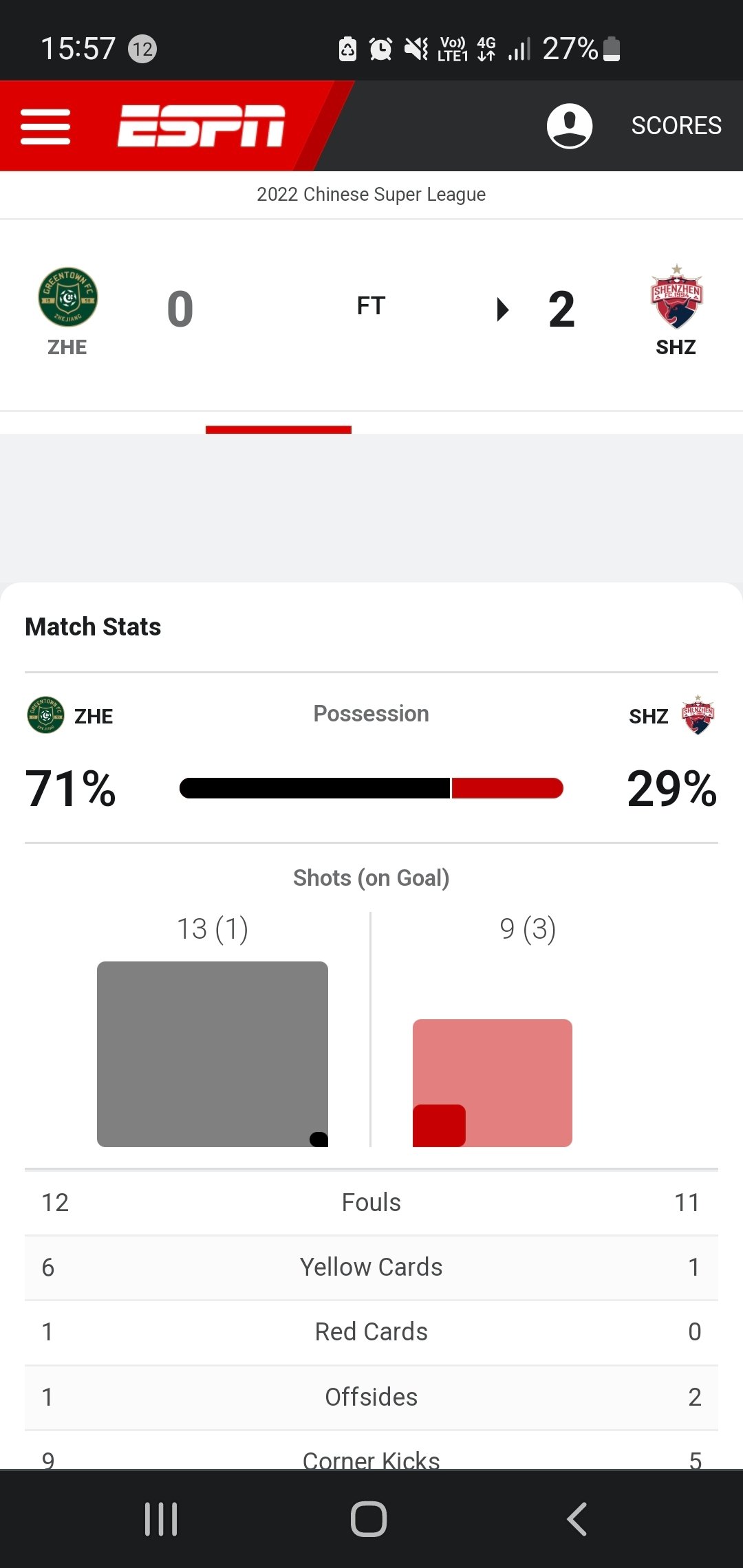Tap the SHZ team abbreviation in scoreboard
Screen dimensions: 743x1568
[676, 347]
